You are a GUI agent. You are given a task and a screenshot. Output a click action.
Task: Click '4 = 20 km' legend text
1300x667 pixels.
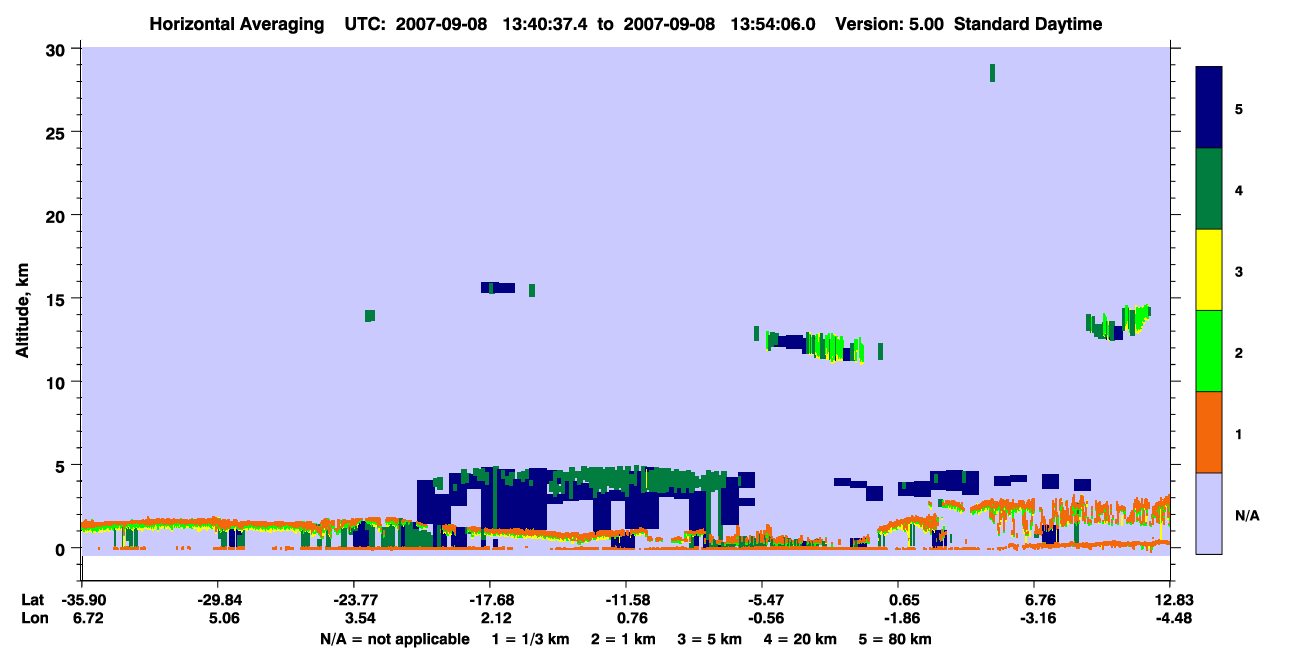tap(799, 639)
